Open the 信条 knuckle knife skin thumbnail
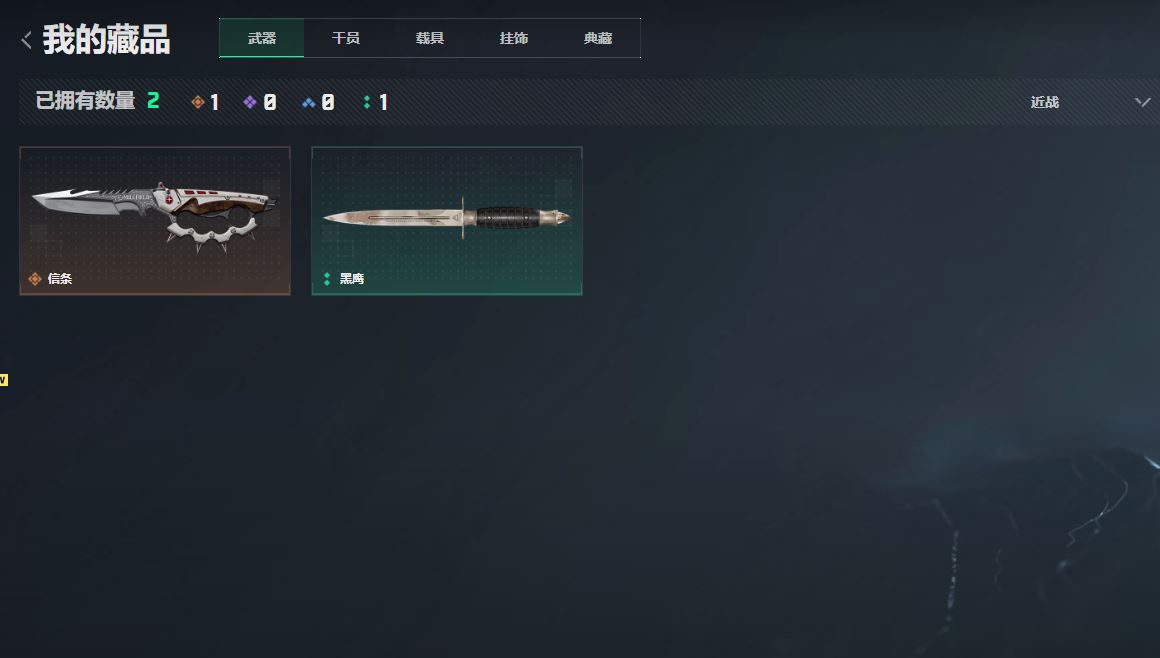This screenshot has width=1160, height=658. click(155, 221)
